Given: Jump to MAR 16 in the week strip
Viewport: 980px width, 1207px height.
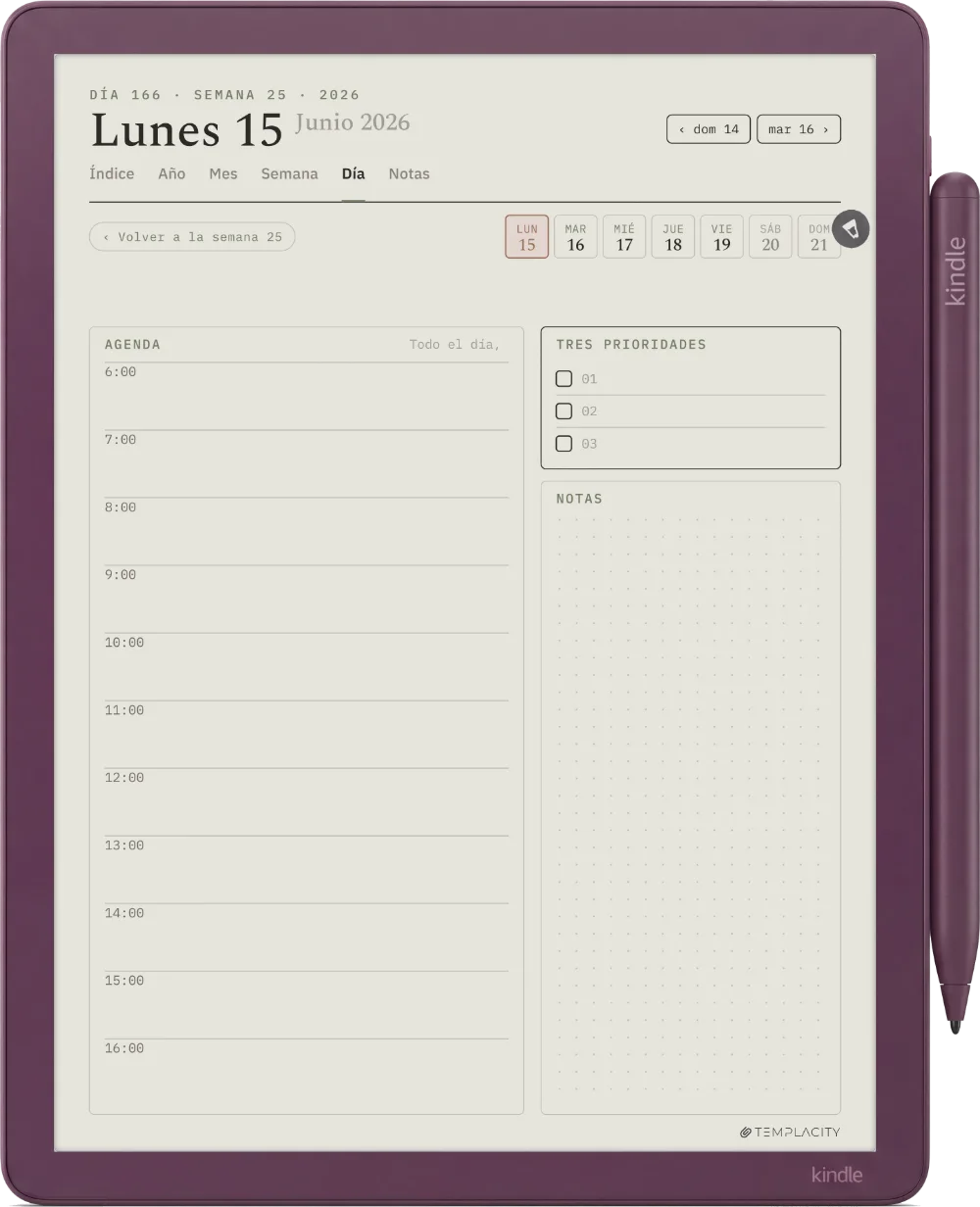Looking at the screenshot, I should (575, 237).
